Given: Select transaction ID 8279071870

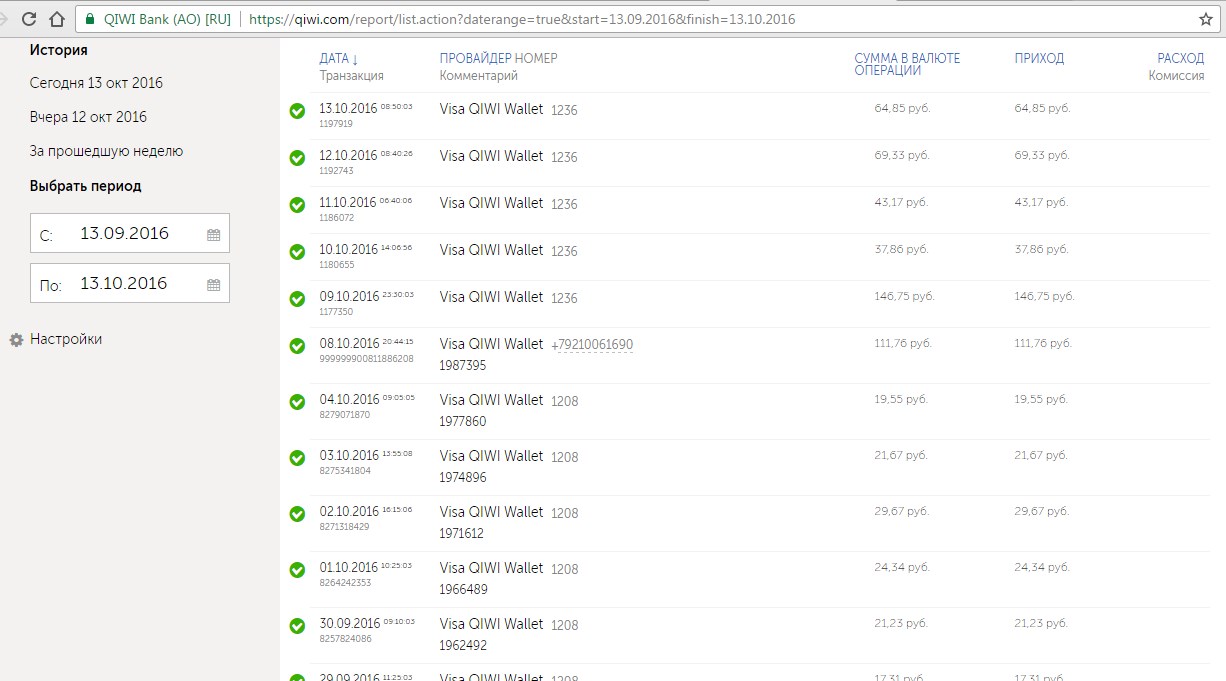Looking at the screenshot, I should coord(345,415).
